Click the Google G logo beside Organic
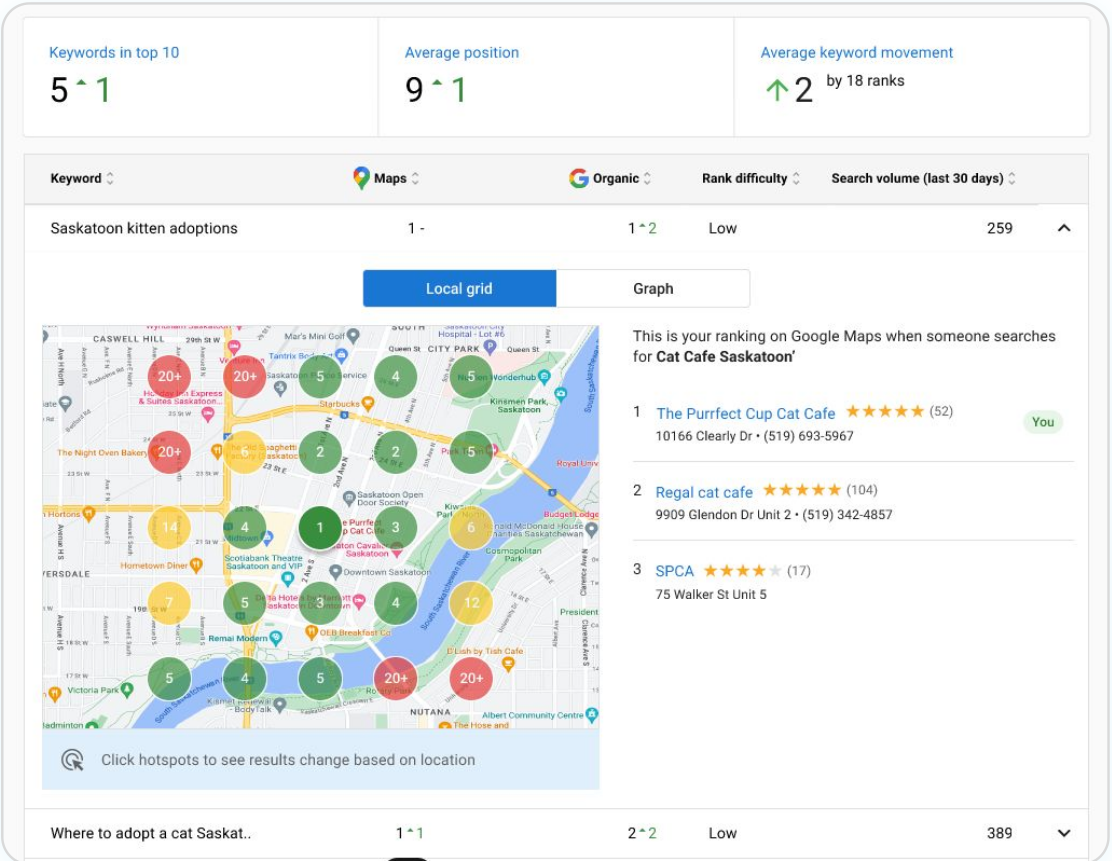The image size is (1112, 861). tap(579, 178)
